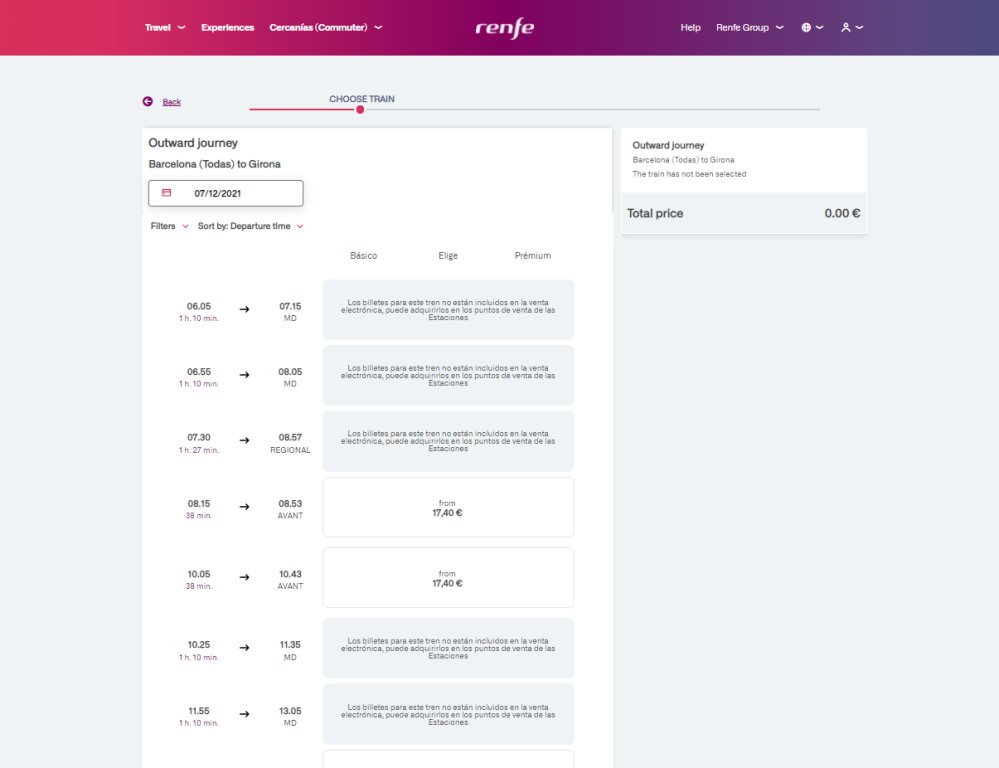Expand the Filters dropdown
The image size is (999, 768).
coord(169,226)
